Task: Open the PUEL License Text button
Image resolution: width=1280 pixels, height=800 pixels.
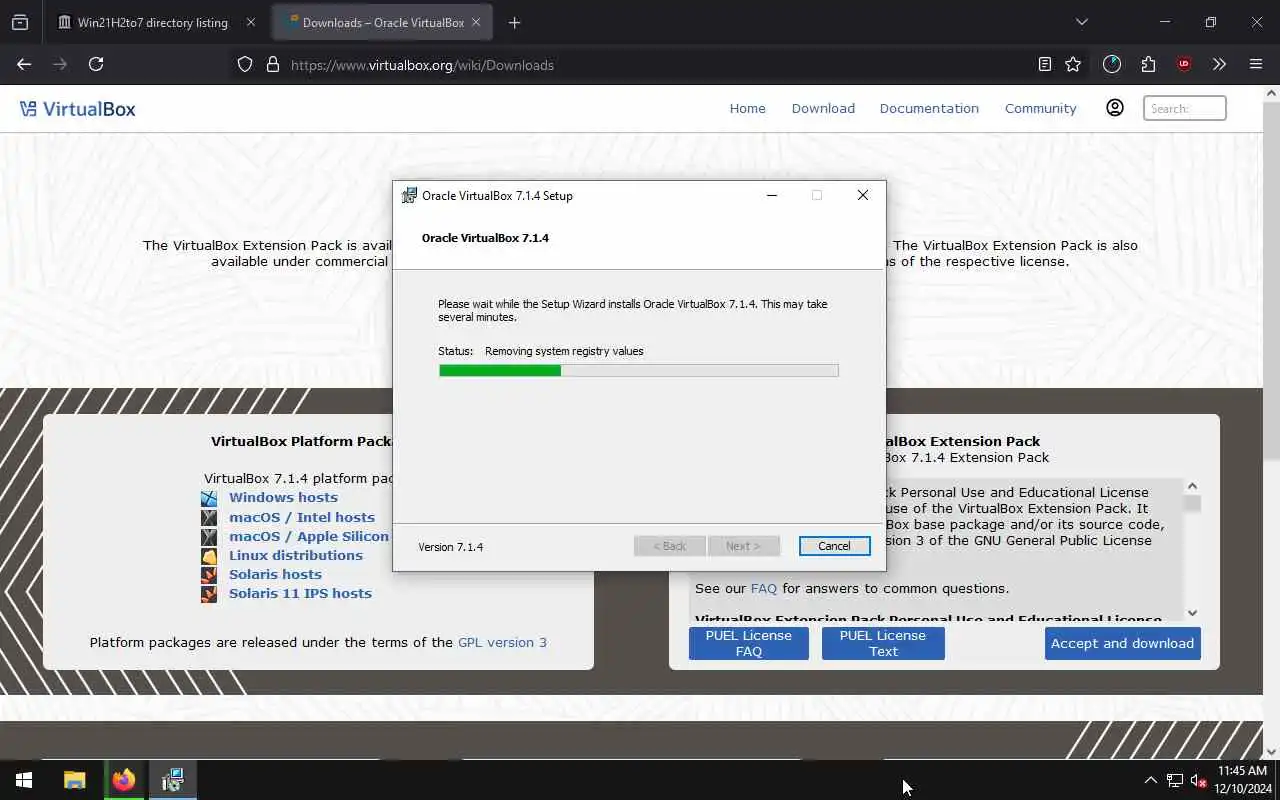Action: click(883, 643)
